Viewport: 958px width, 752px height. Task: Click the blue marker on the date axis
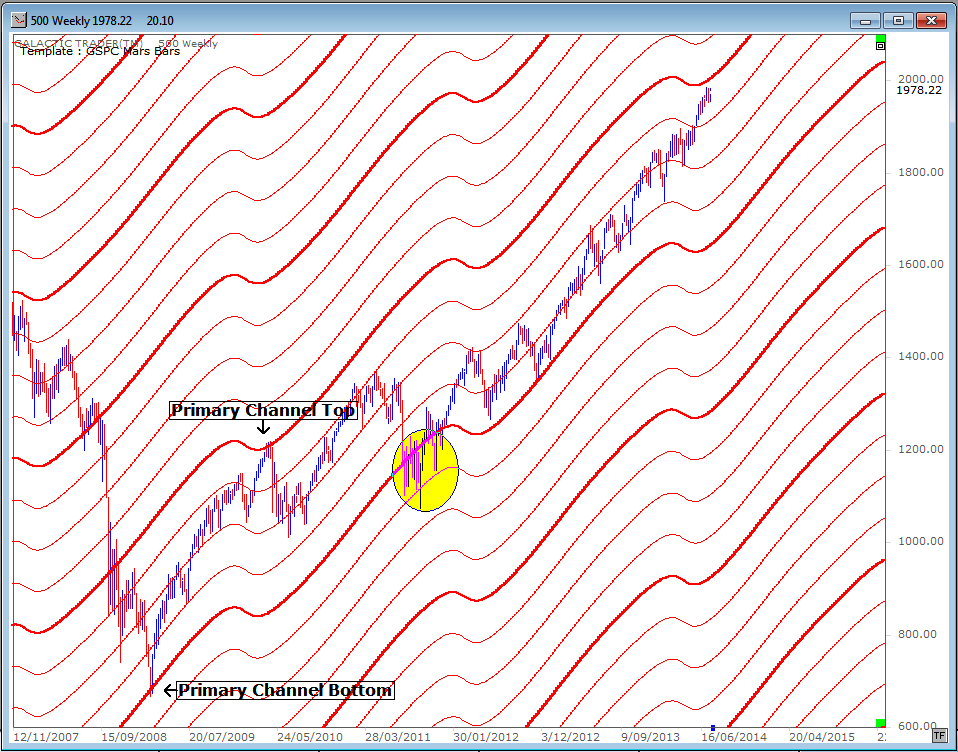(x=712, y=728)
